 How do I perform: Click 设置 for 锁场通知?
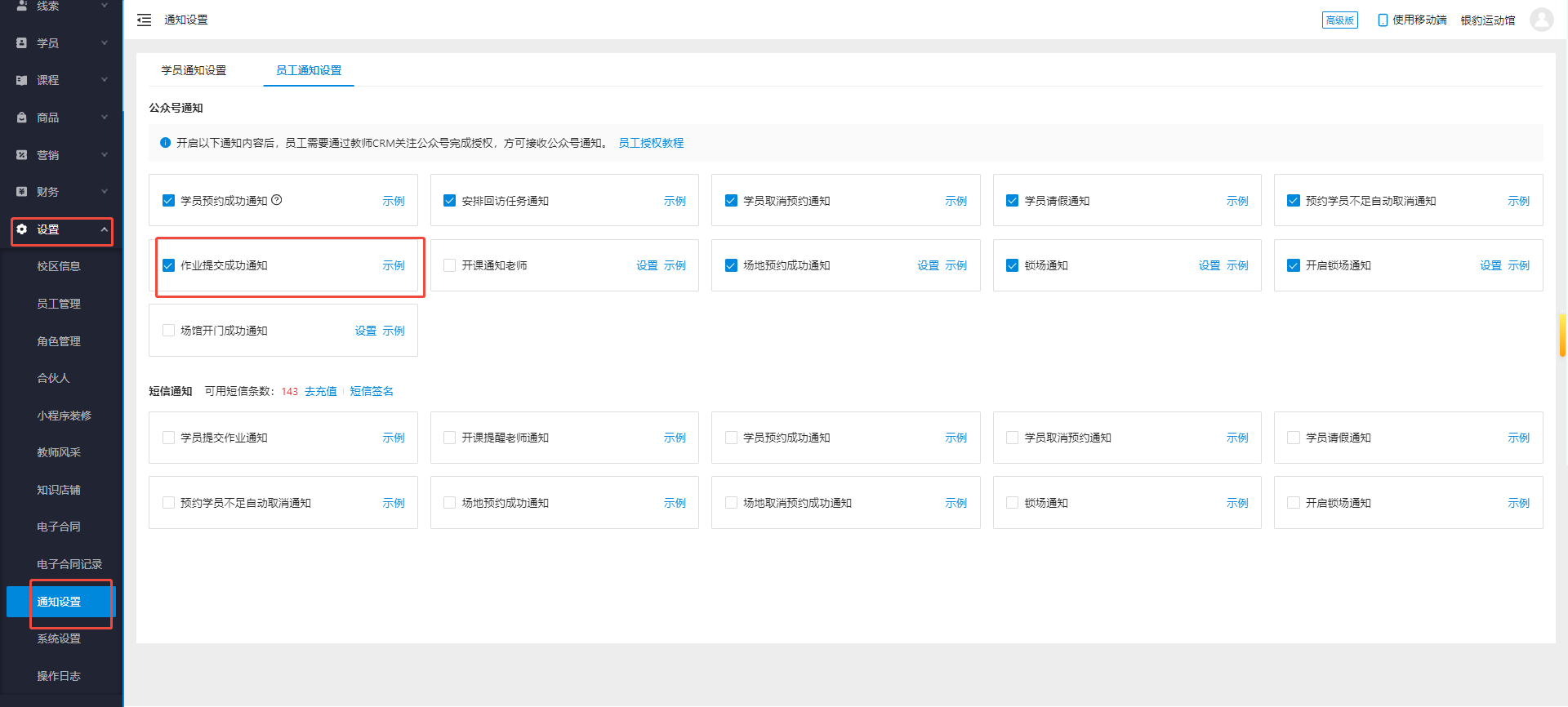point(1209,265)
